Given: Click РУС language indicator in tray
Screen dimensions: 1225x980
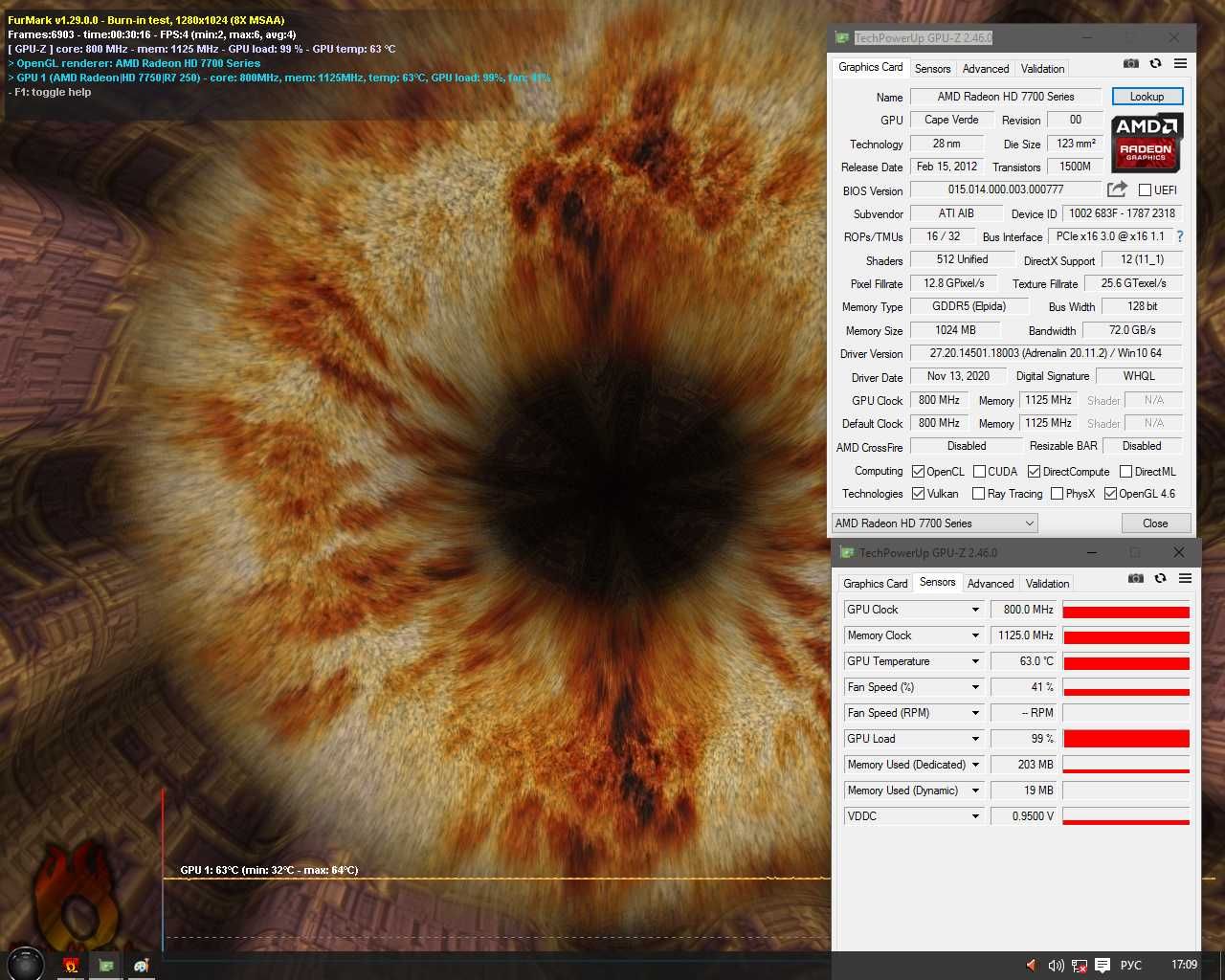Looking at the screenshot, I should click(1131, 965).
